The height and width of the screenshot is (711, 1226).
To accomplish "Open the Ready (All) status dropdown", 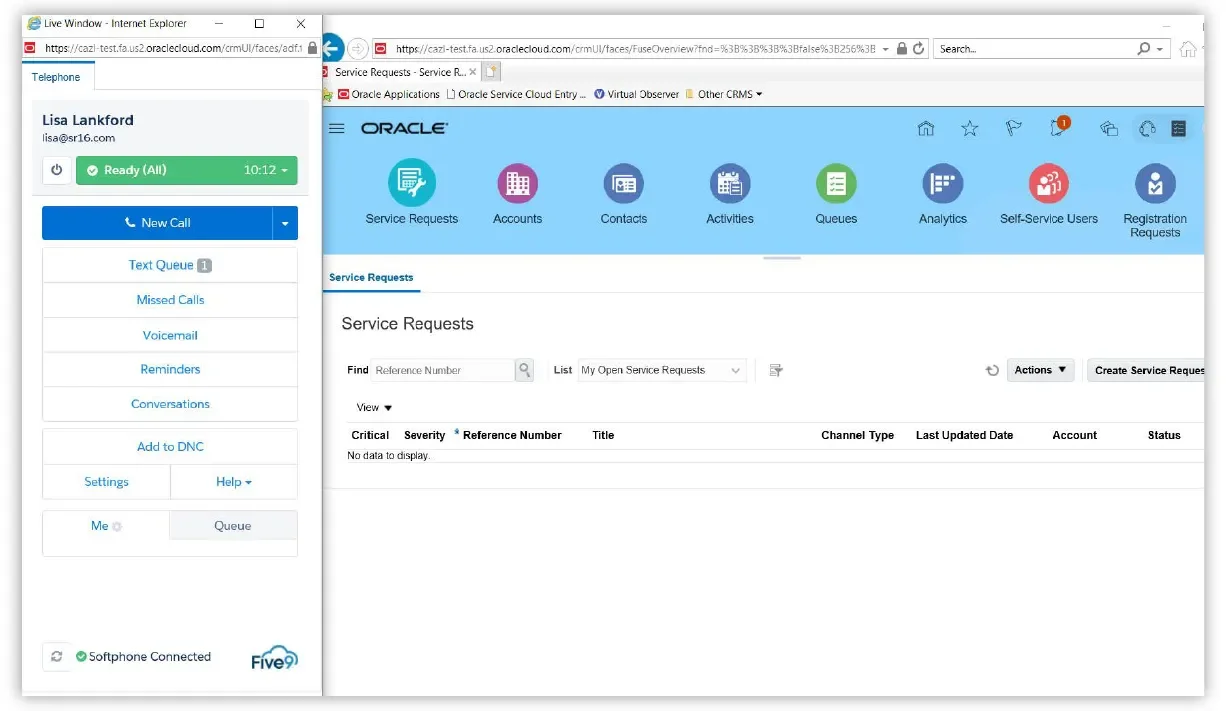I will pyautogui.click(x=187, y=170).
